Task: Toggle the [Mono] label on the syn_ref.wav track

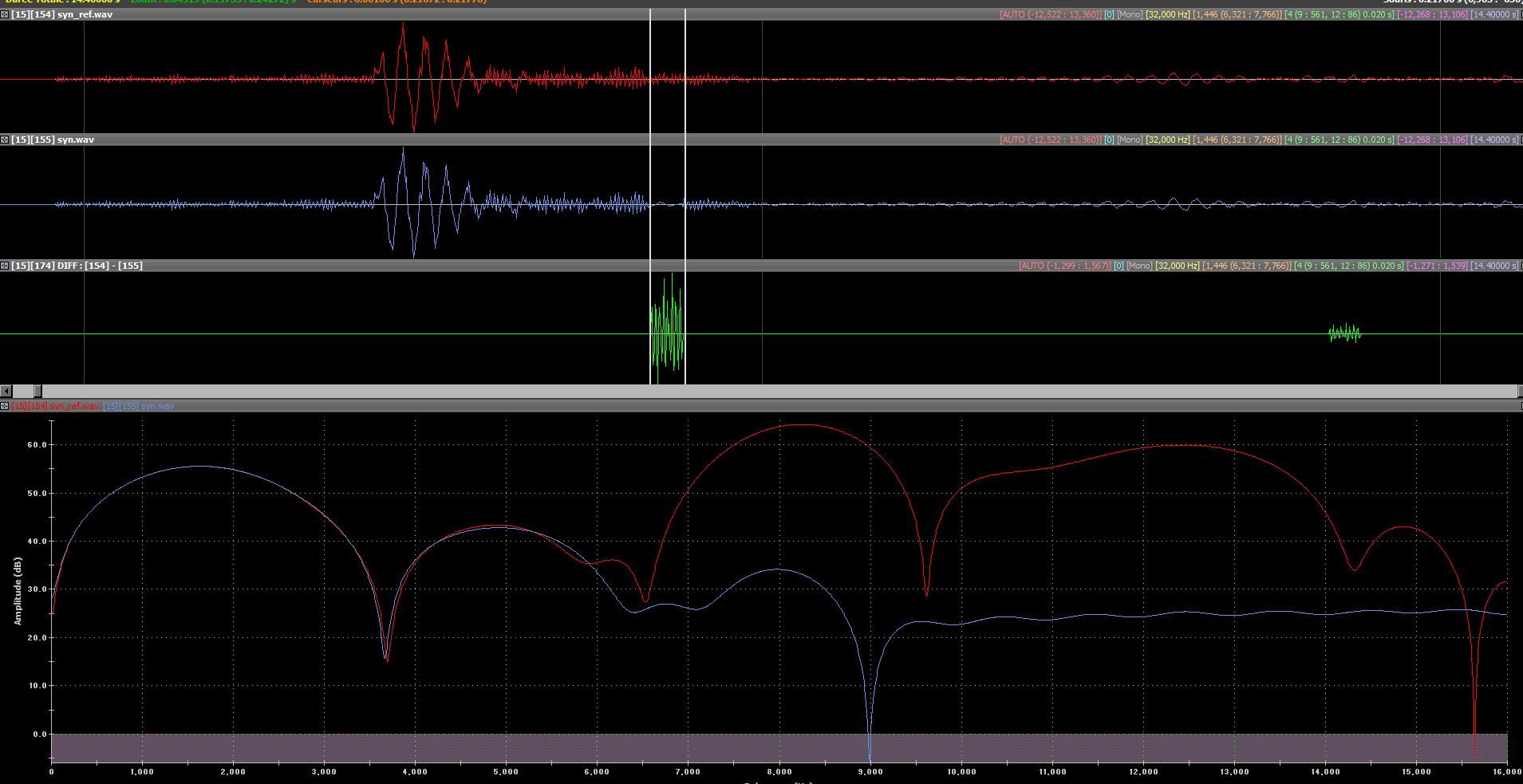Action: [1130, 14]
